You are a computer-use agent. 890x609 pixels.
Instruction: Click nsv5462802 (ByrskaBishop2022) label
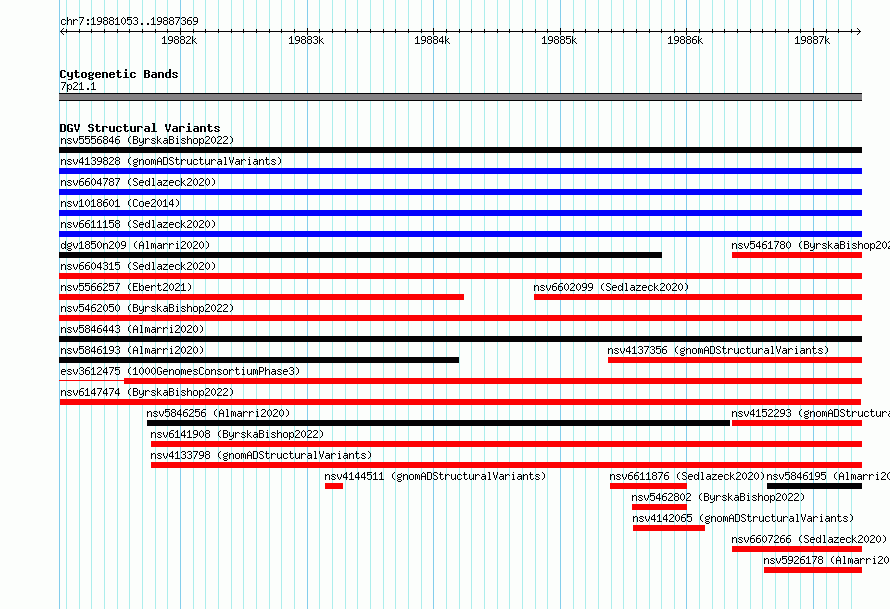click(x=718, y=497)
